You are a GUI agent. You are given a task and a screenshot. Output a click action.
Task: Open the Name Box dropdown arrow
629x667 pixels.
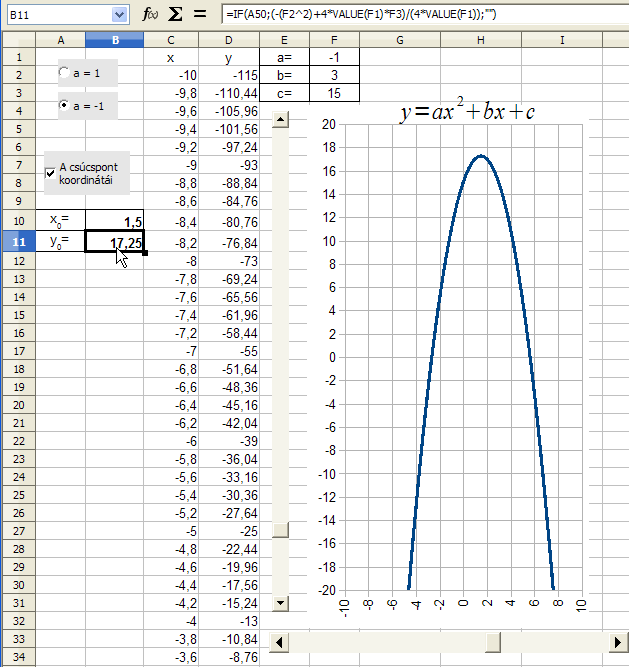pos(120,15)
